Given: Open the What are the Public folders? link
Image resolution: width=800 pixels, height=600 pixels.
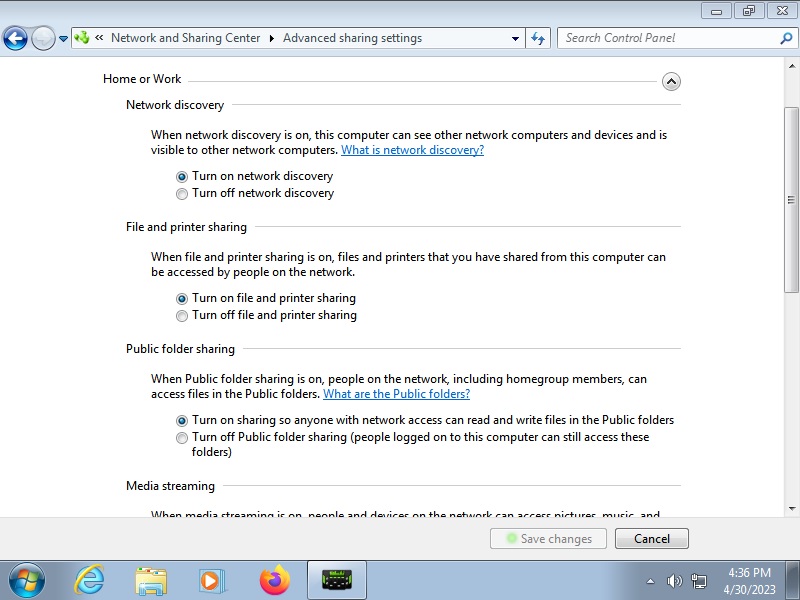Looking at the screenshot, I should [396, 394].
